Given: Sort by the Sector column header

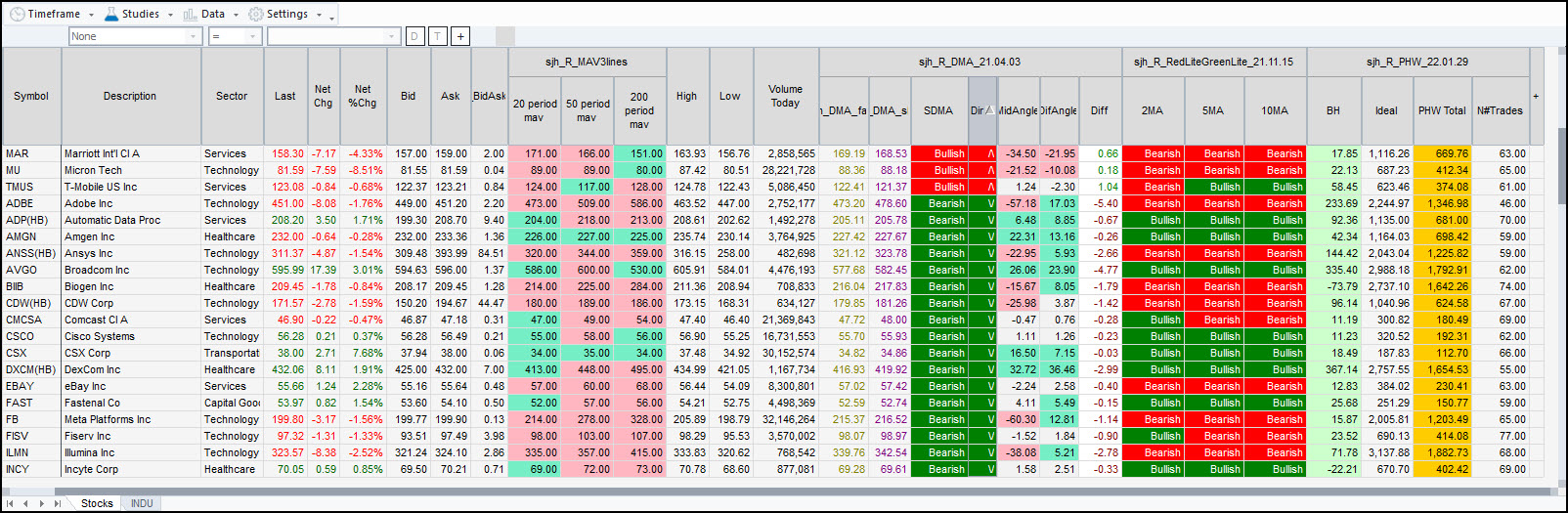Looking at the screenshot, I should [232, 96].
